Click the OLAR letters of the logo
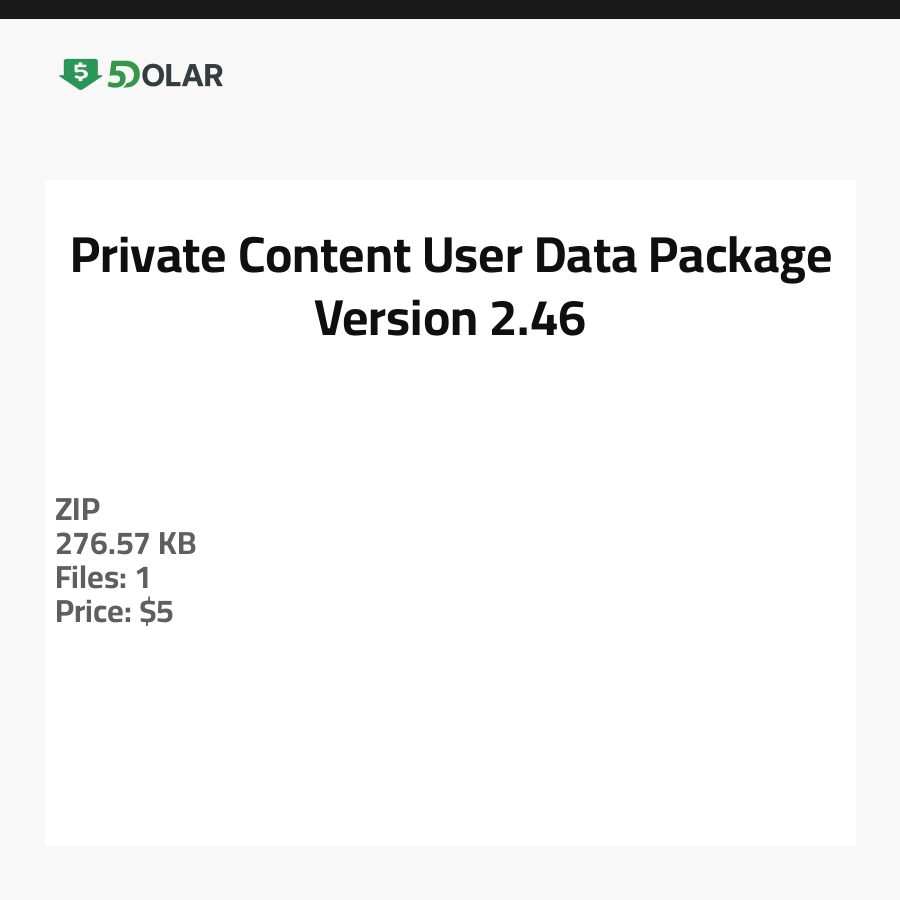 181,75
